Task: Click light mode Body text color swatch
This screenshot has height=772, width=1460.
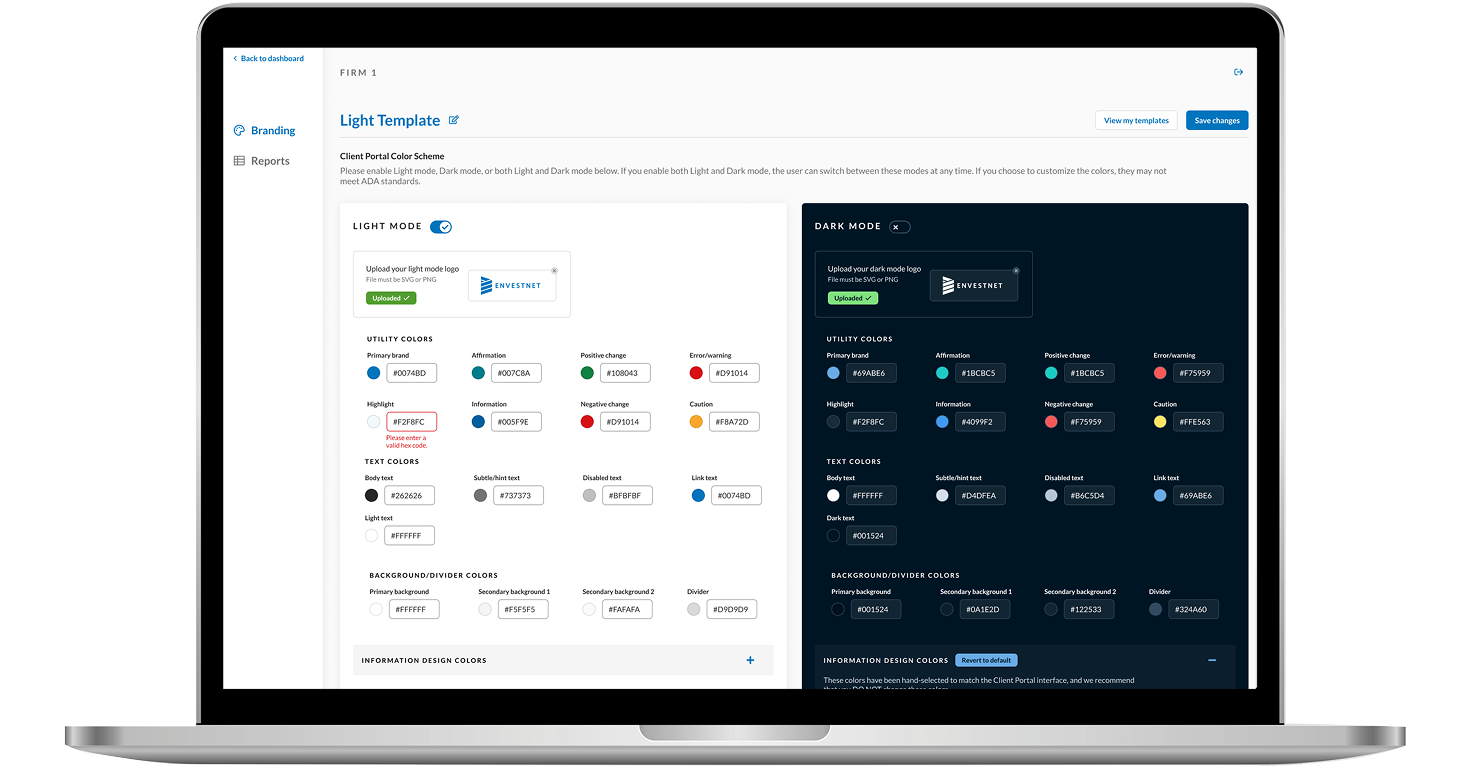Action: point(372,495)
